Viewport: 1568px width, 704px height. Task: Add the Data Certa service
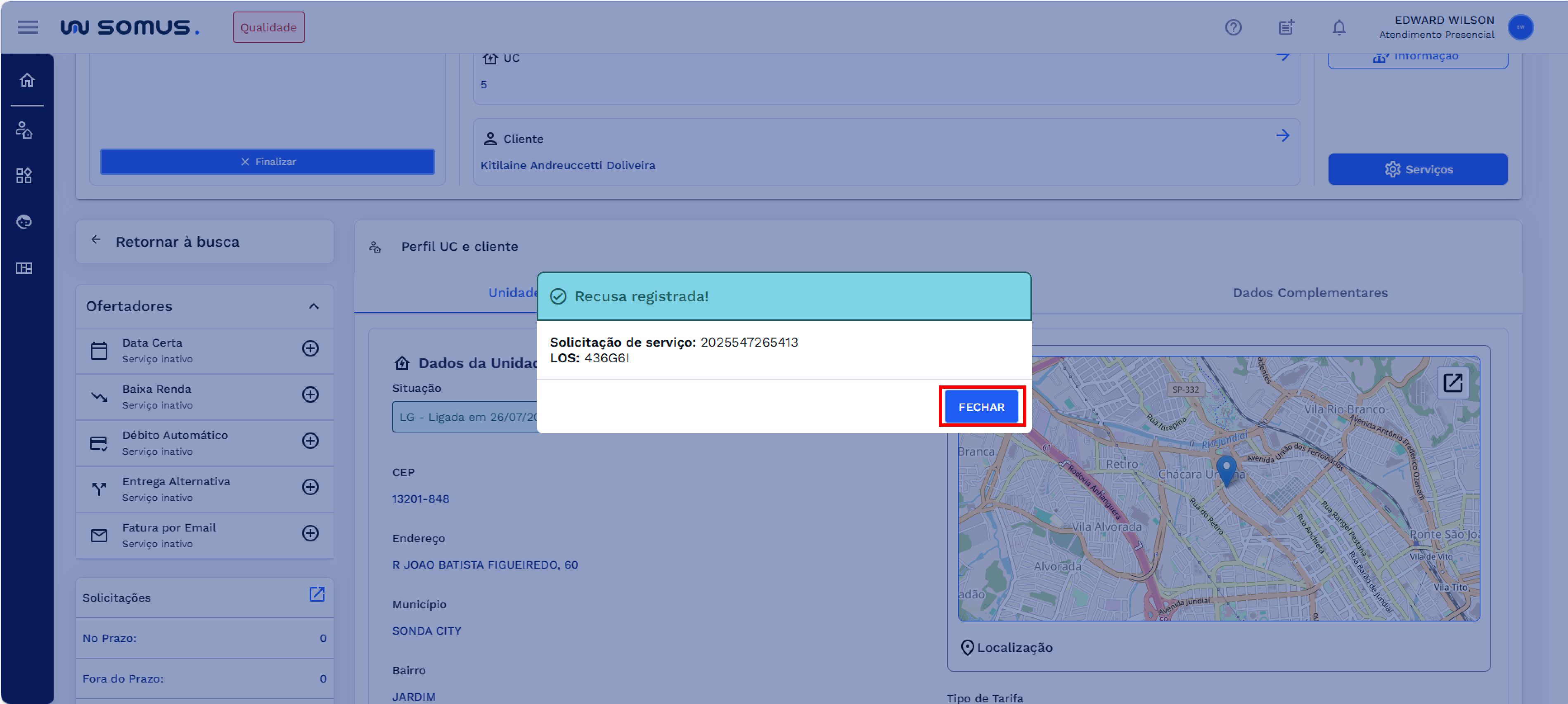[310, 349]
